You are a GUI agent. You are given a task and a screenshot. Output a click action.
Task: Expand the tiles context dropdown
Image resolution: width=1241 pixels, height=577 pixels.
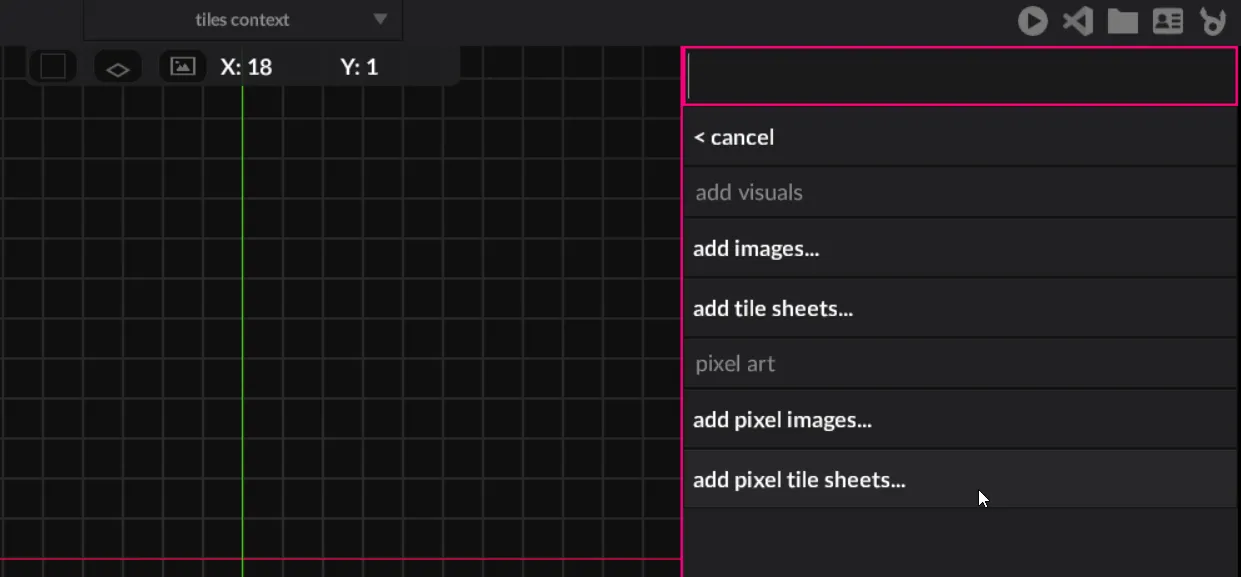click(x=380, y=20)
